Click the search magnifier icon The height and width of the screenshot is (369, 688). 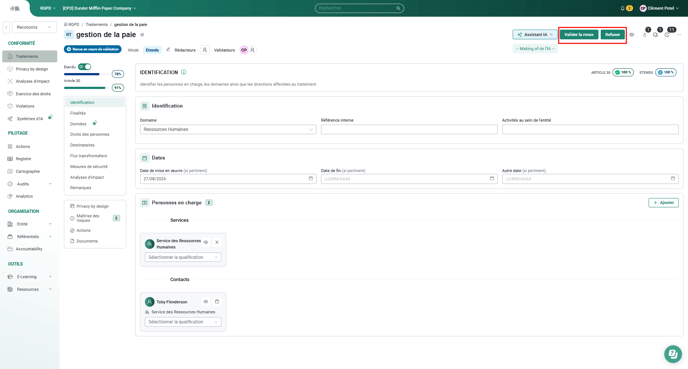[398, 8]
